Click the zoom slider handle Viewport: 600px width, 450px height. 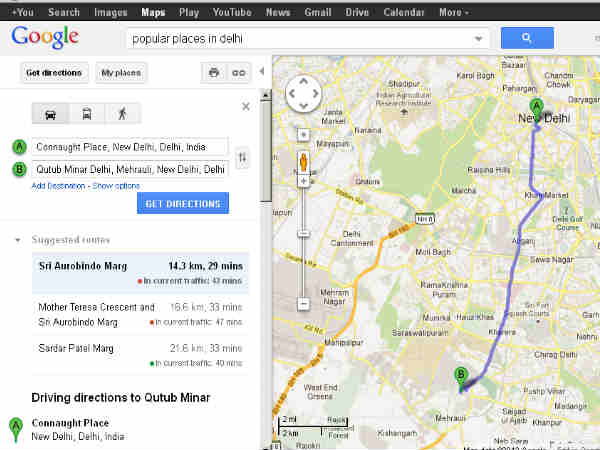tap(303, 233)
